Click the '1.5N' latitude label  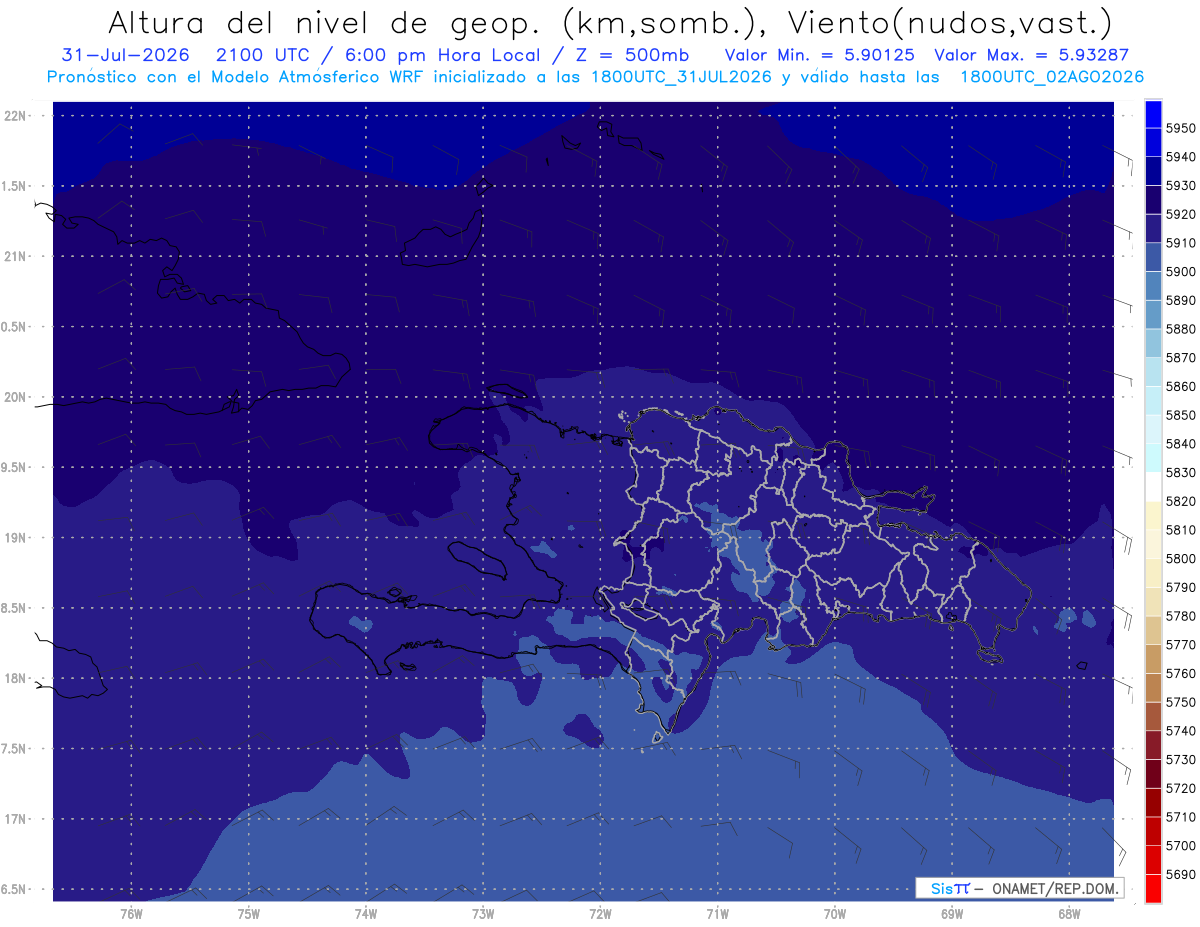14,186
